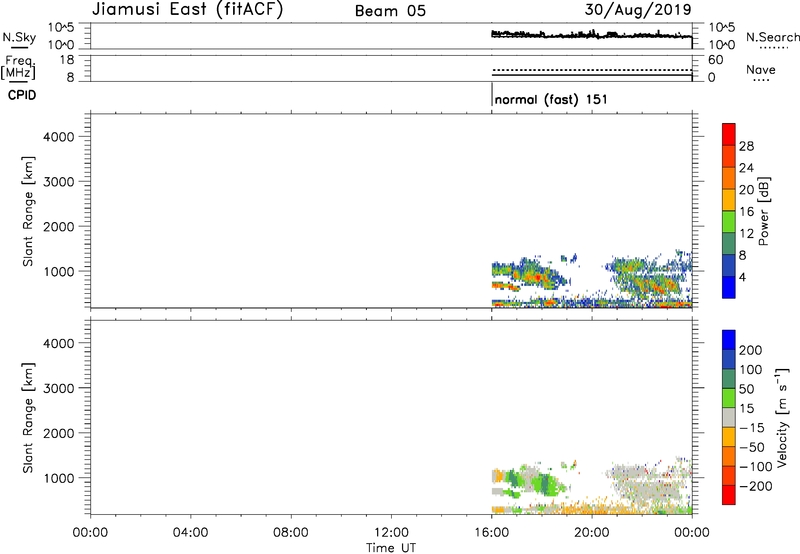The width and height of the screenshot is (800, 554).
Task: Click the date '30/Aug/2019'
Action: [638, 10]
